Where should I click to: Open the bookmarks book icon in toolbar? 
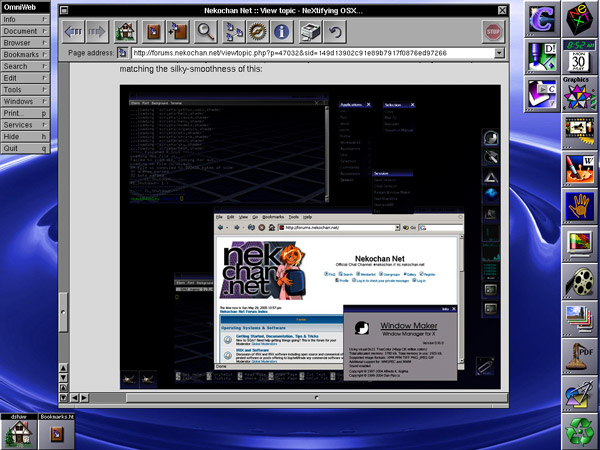click(153, 31)
